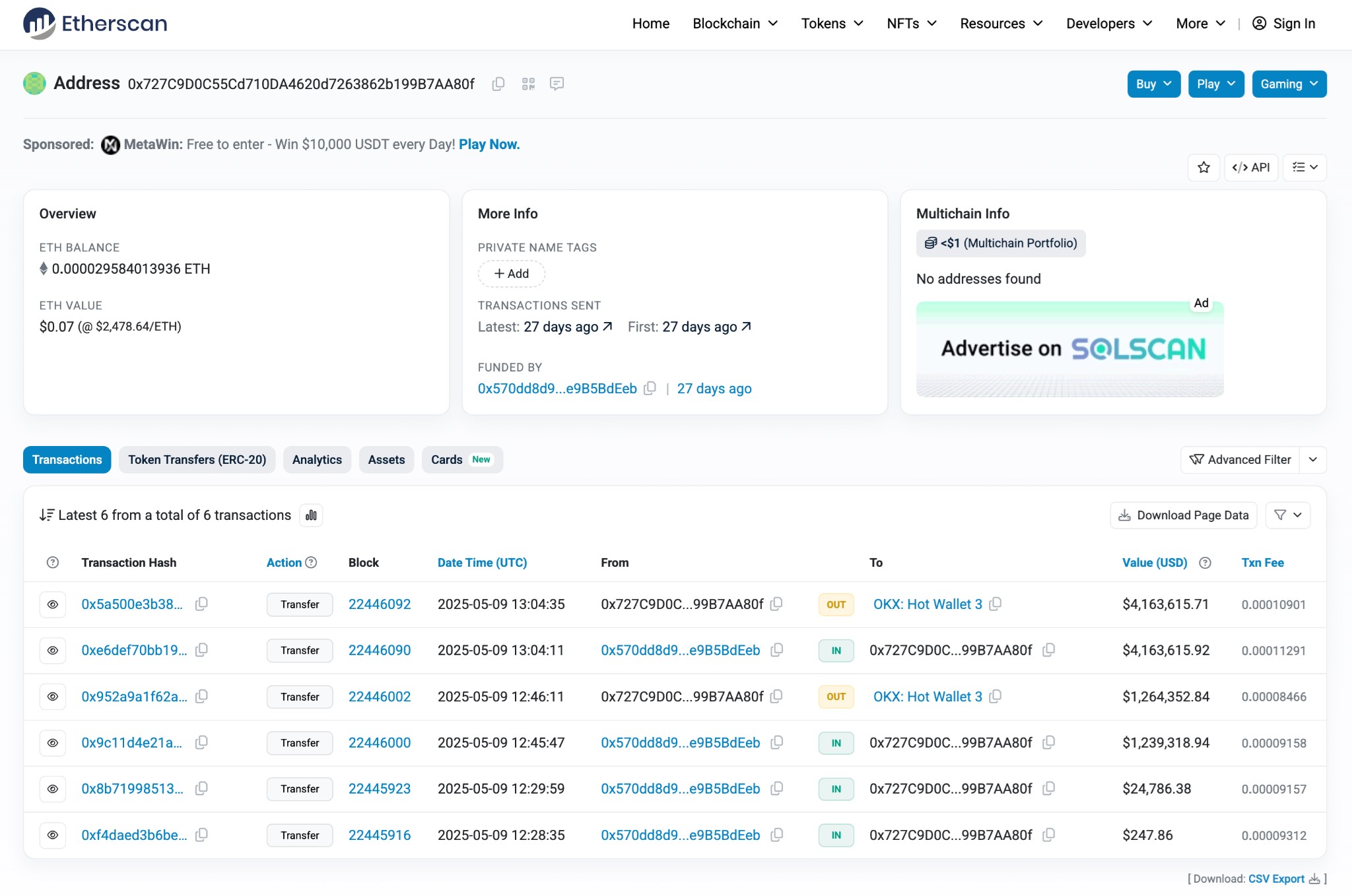Open the first sent transaction arrow
The height and width of the screenshot is (896, 1352).
pyautogui.click(x=746, y=326)
